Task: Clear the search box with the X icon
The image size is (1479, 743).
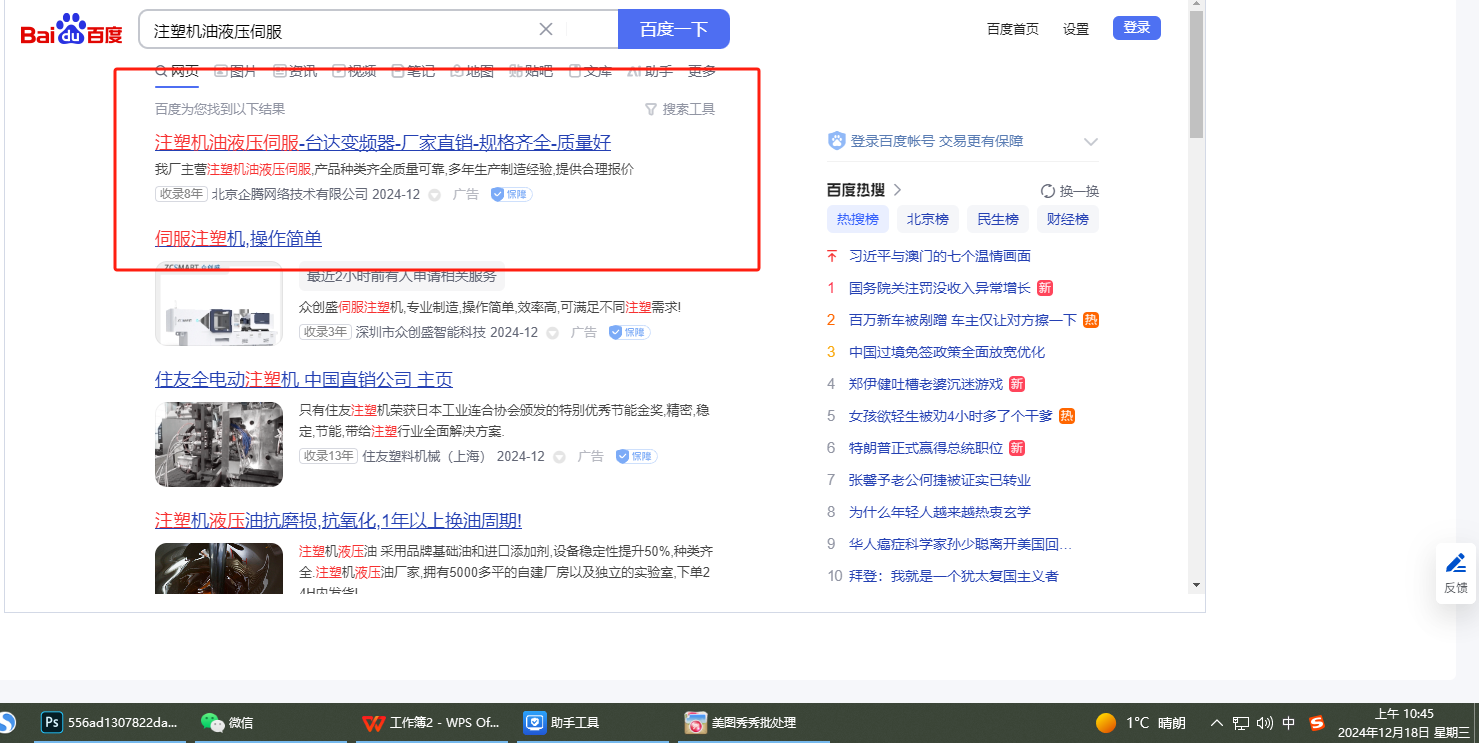Action: coord(546,29)
